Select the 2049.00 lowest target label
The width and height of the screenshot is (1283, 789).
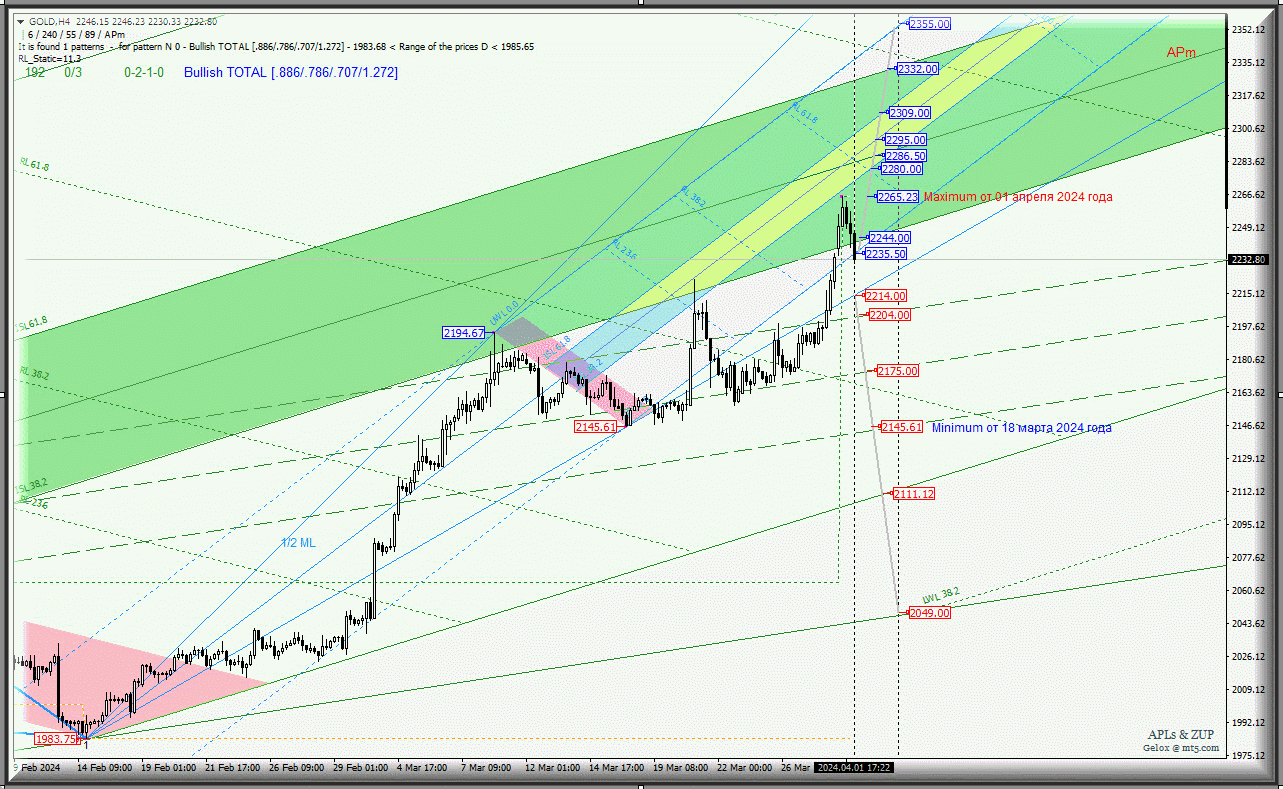[929, 613]
